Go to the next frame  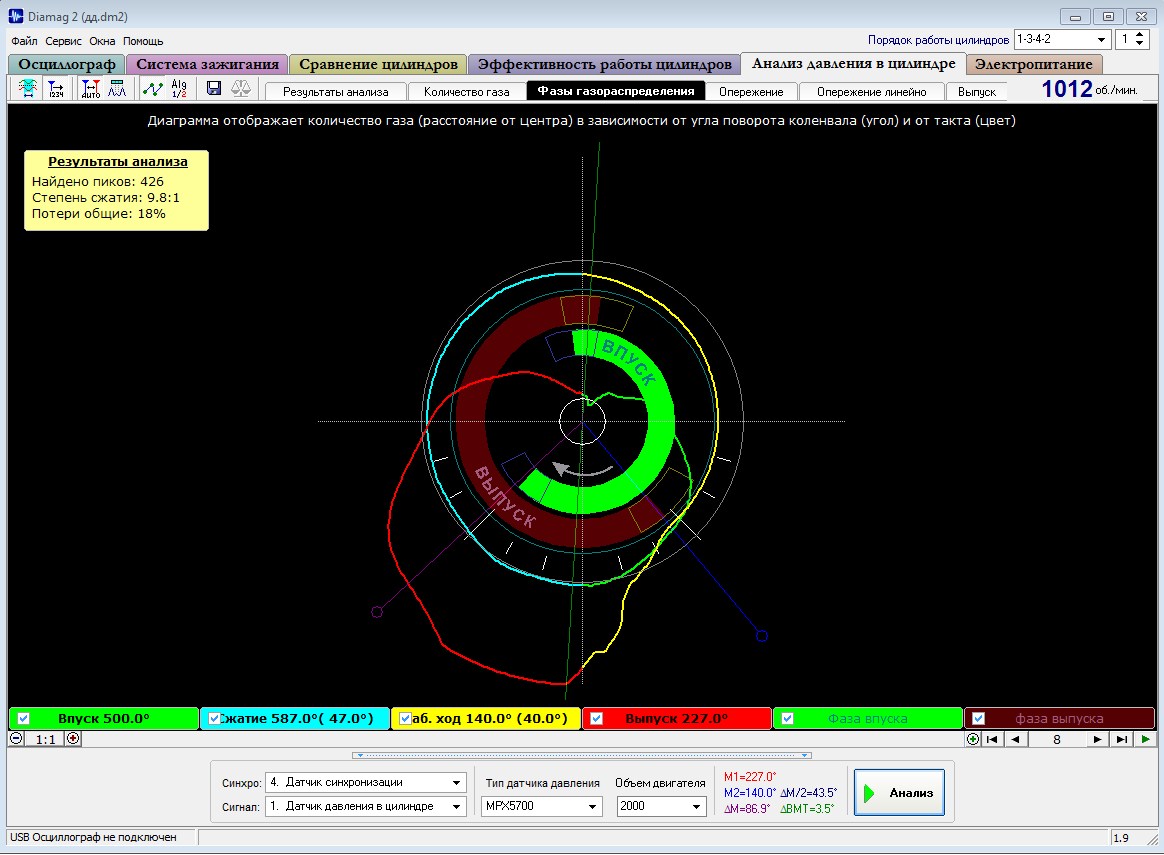click(1097, 739)
